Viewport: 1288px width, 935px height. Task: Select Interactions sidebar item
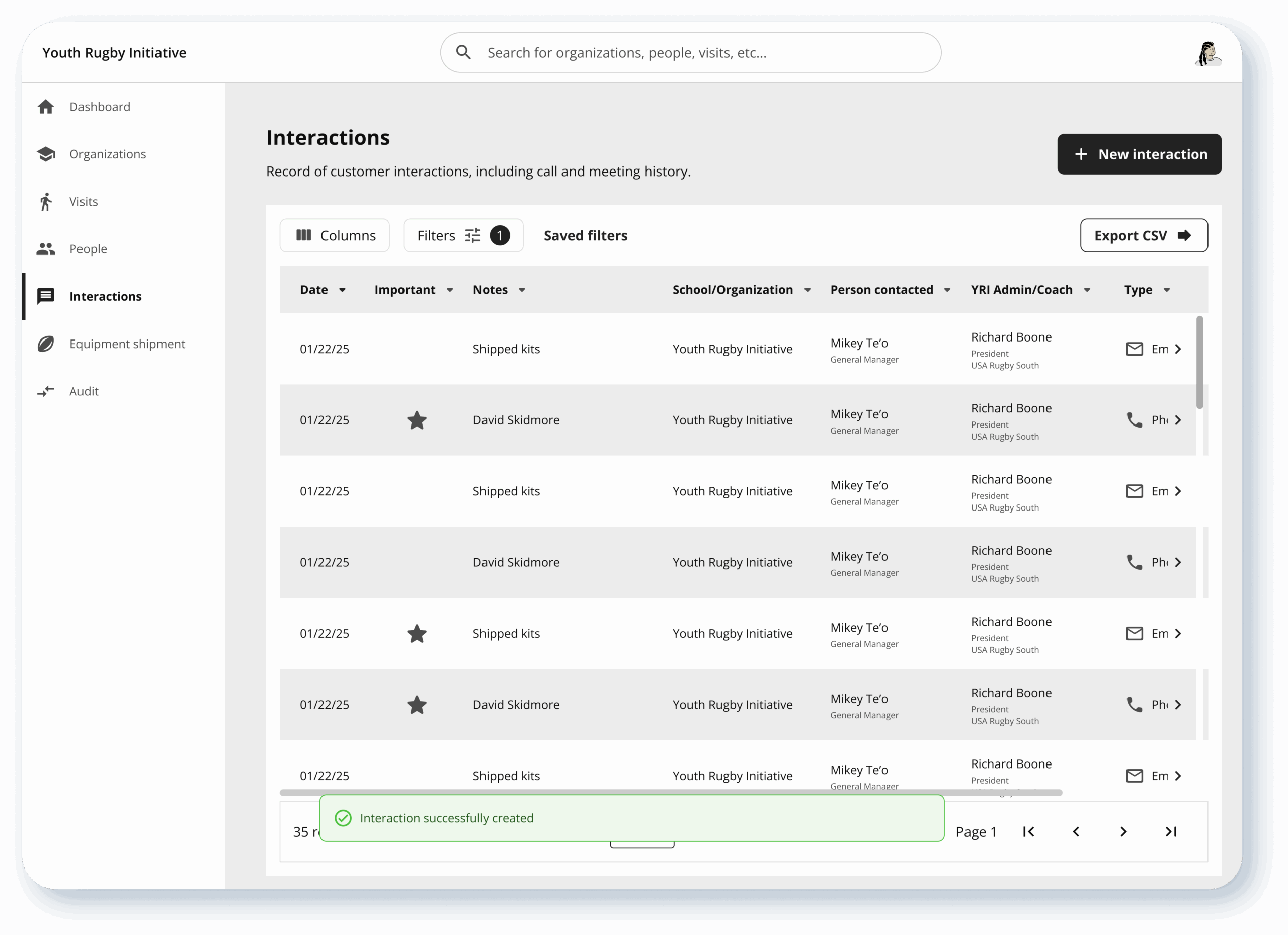(x=105, y=296)
